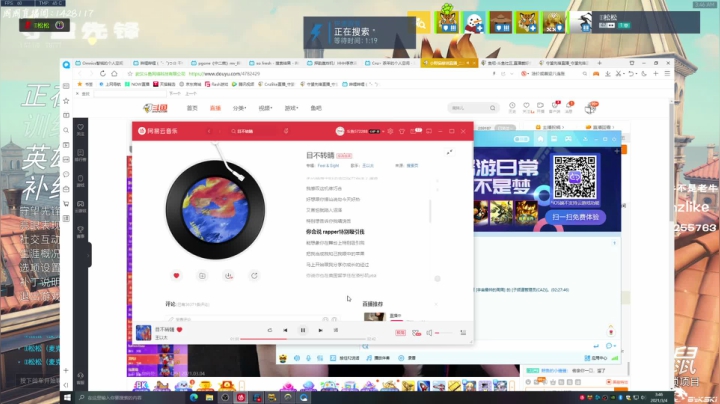Click the Douyu search magnifier icon
Viewport: 720px width, 404px height.
click(493, 108)
